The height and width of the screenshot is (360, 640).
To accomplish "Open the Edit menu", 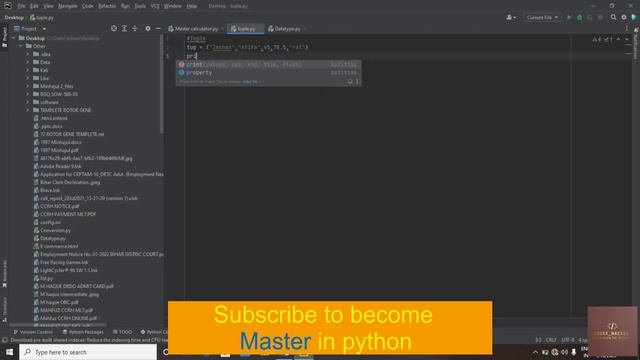I will point(34,6).
